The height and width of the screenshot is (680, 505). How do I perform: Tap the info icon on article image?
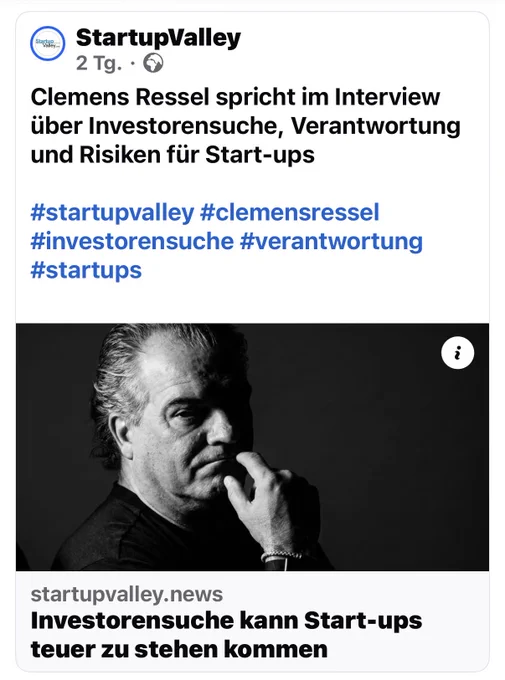pos(457,353)
